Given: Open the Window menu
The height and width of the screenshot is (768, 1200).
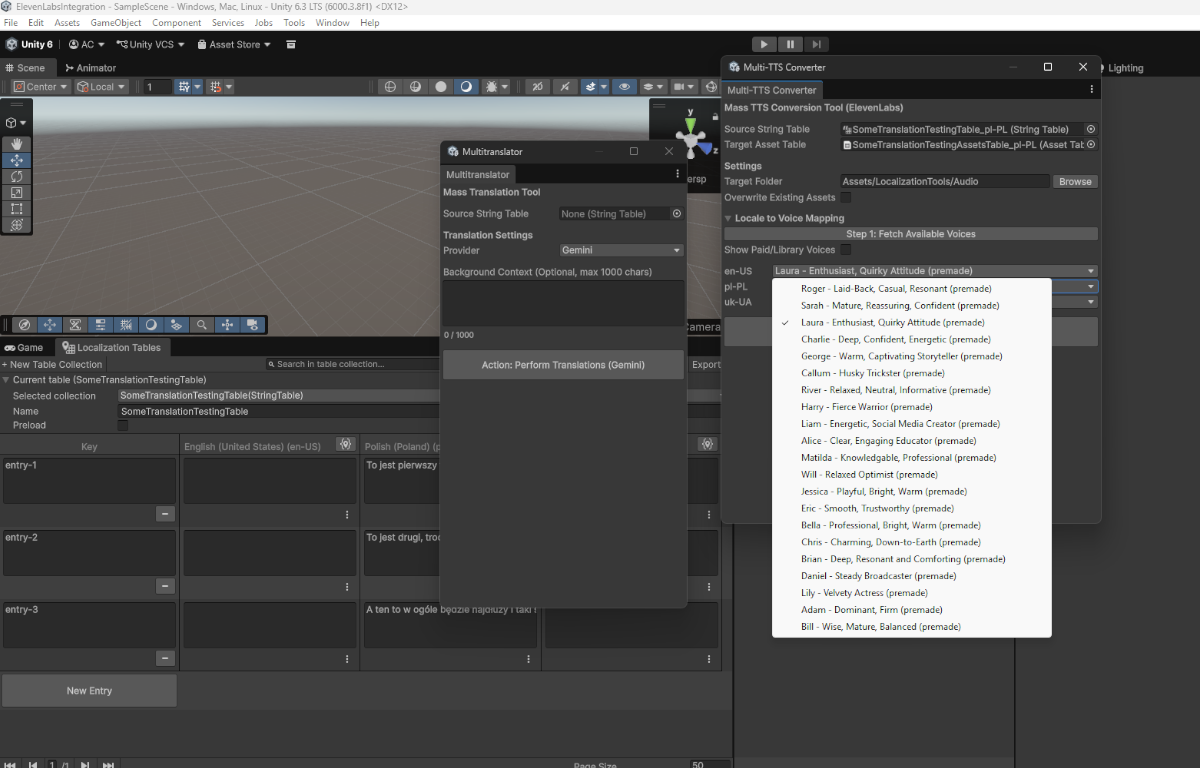Looking at the screenshot, I should 332,22.
